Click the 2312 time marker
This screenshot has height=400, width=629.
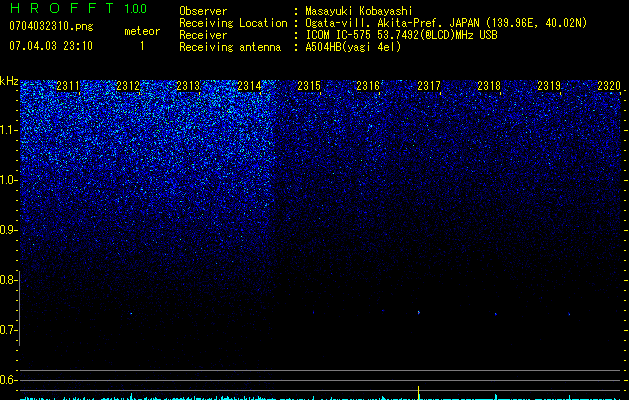[128, 85]
